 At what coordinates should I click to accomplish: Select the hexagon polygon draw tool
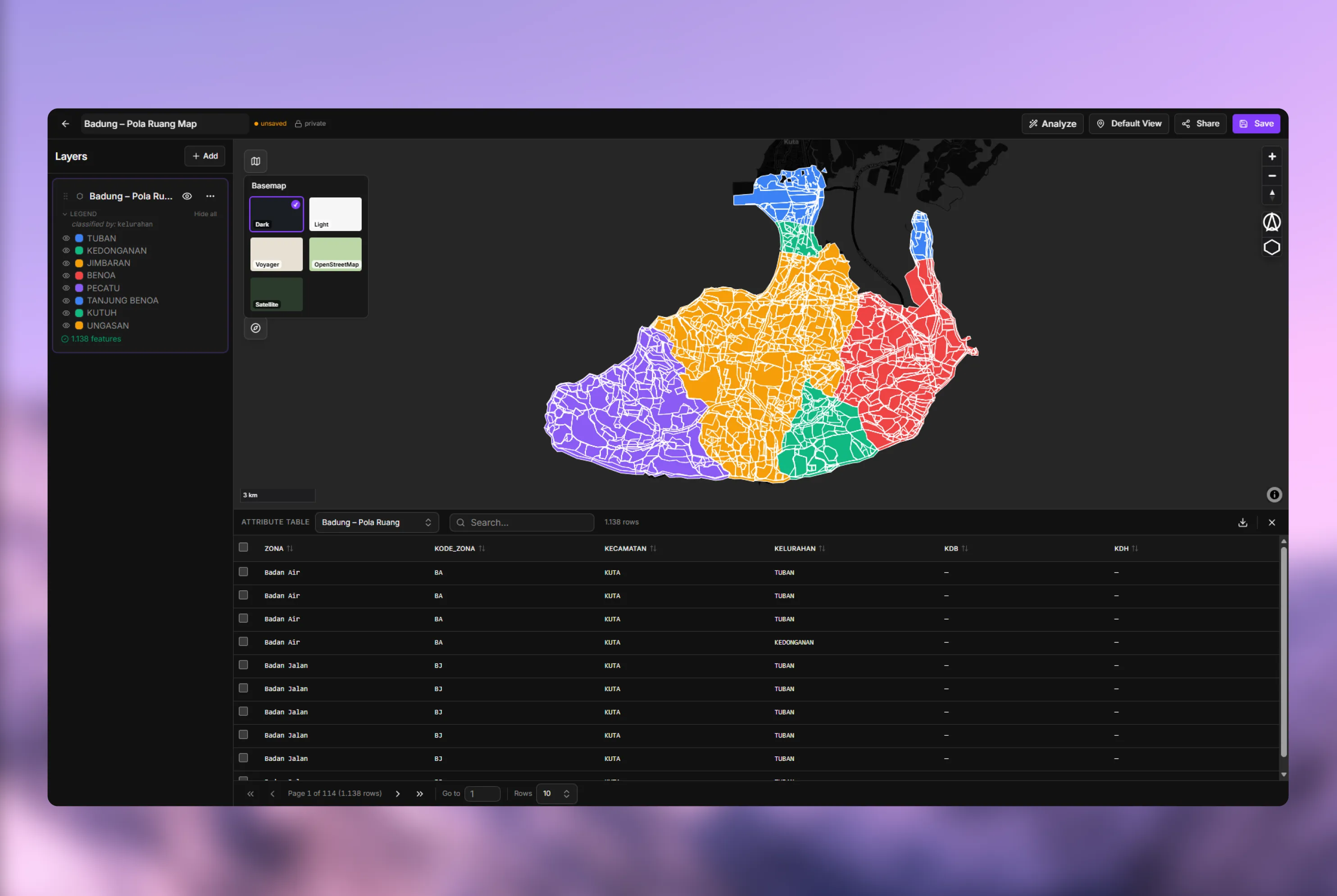(x=1271, y=248)
